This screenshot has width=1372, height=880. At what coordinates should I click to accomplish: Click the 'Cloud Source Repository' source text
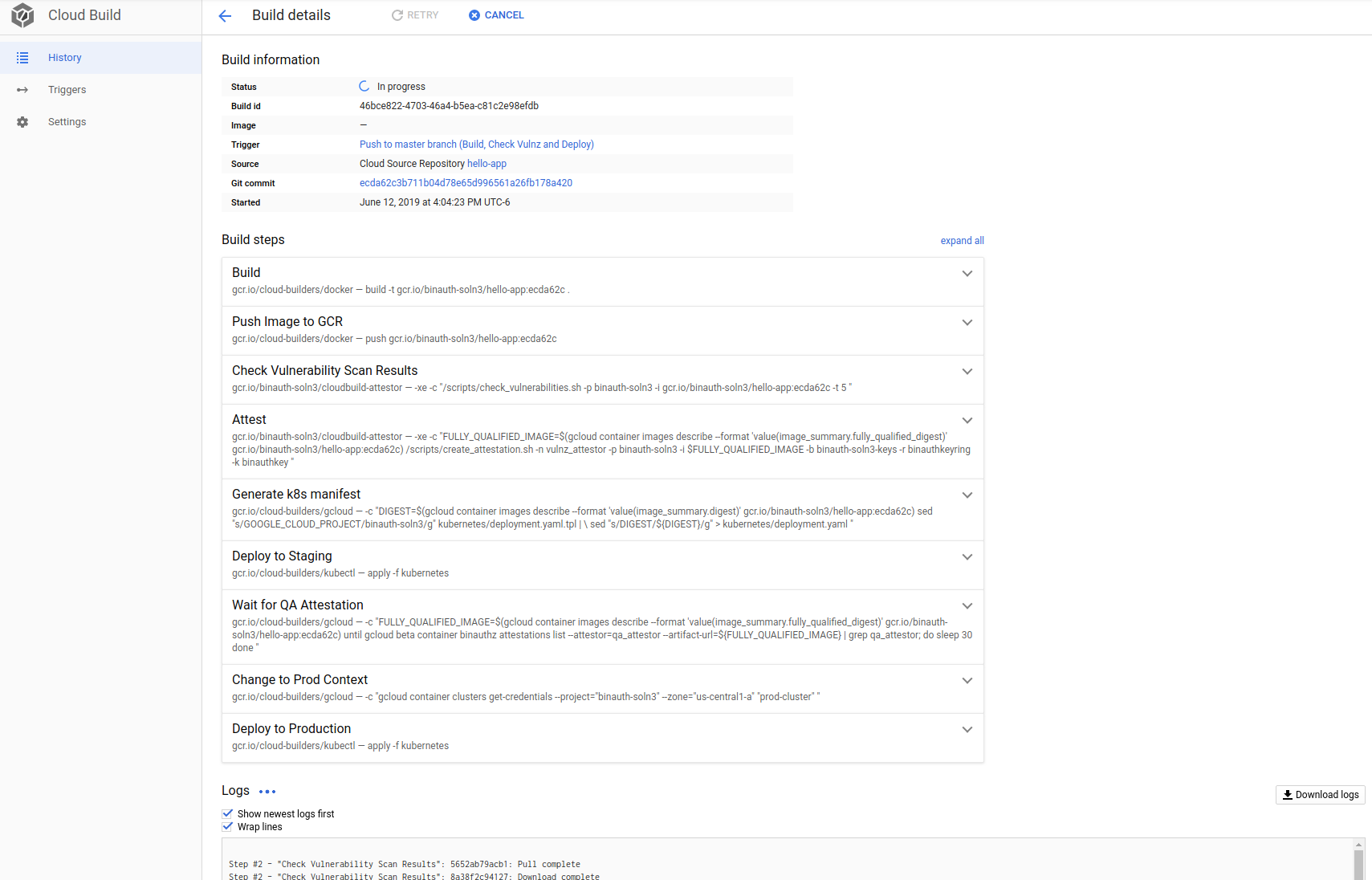[x=412, y=164]
